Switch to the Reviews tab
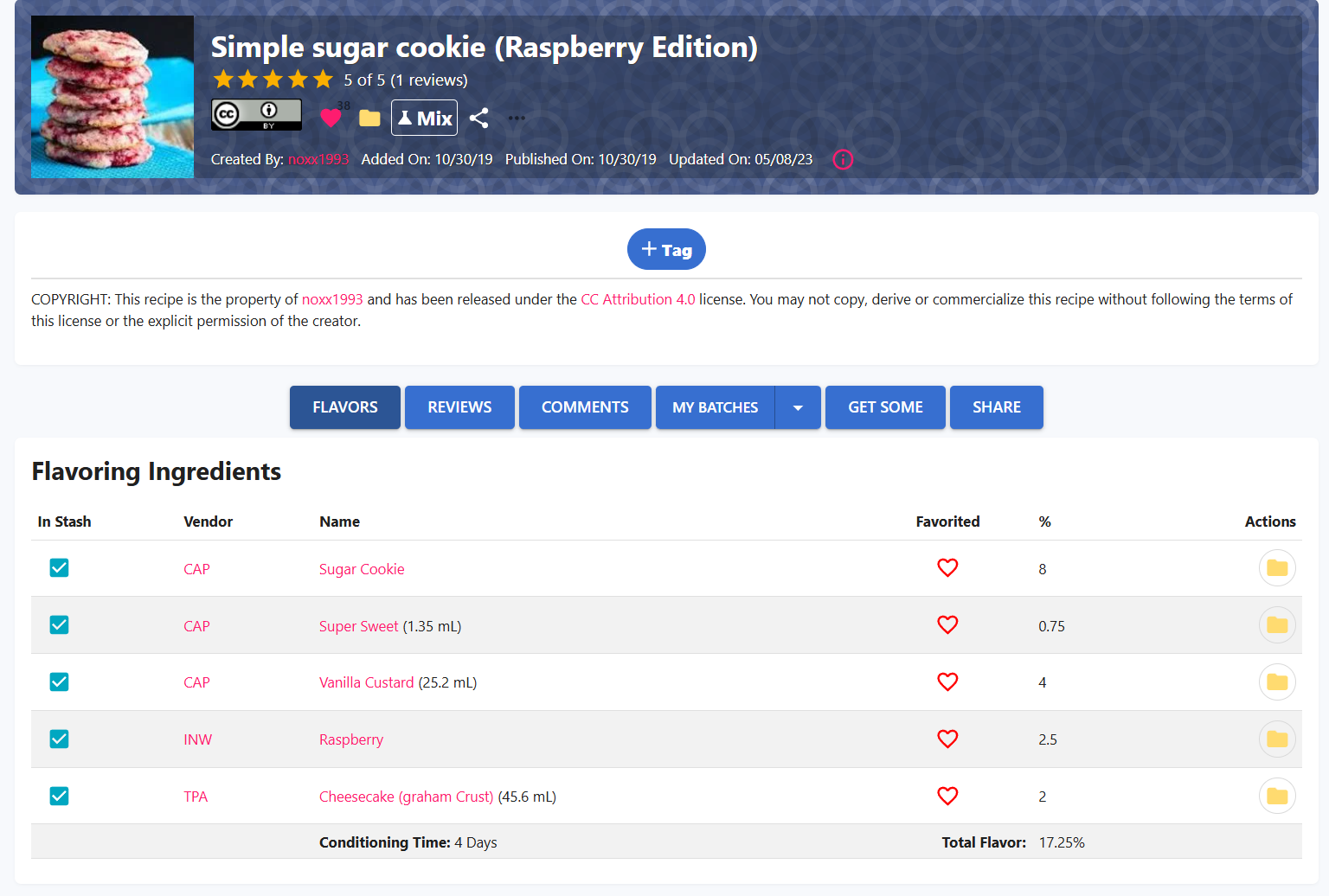Image resolution: width=1329 pixels, height=896 pixels. click(459, 407)
